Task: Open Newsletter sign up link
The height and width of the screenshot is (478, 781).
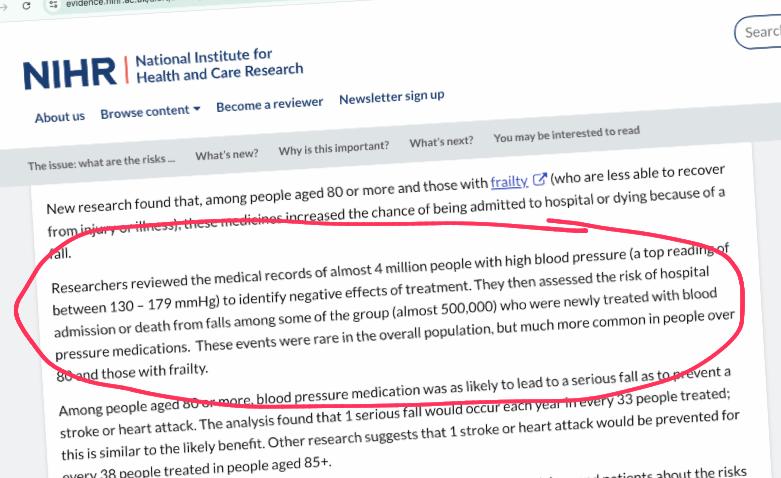Action: point(391,97)
